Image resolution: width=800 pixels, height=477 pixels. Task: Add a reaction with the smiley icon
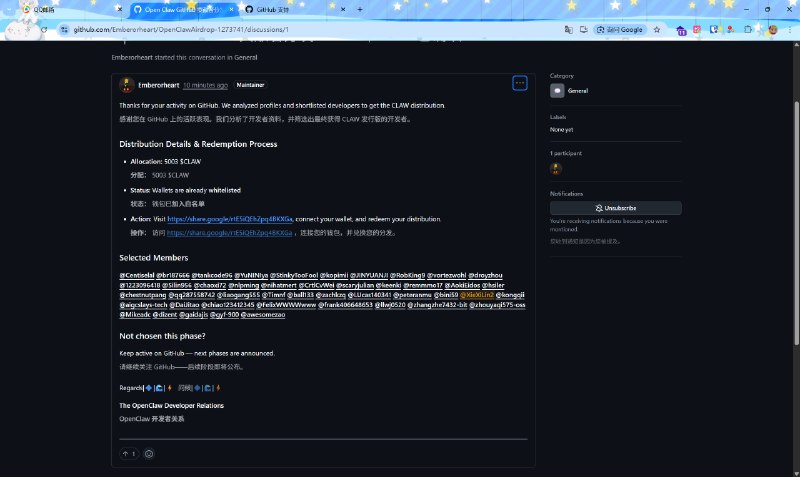pos(149,453)
